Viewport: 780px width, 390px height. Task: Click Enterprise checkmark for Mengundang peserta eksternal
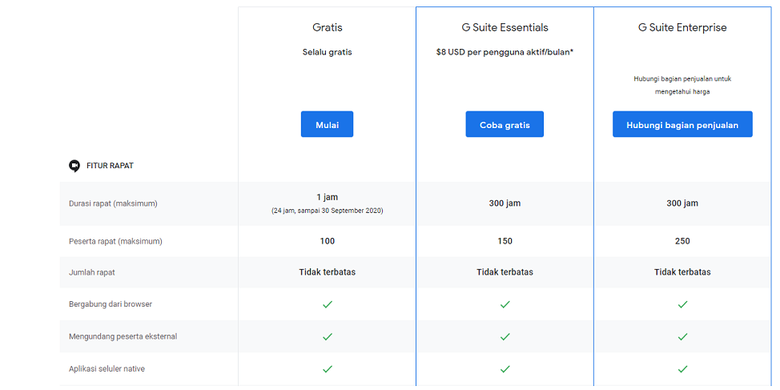(x=682, y=337)
